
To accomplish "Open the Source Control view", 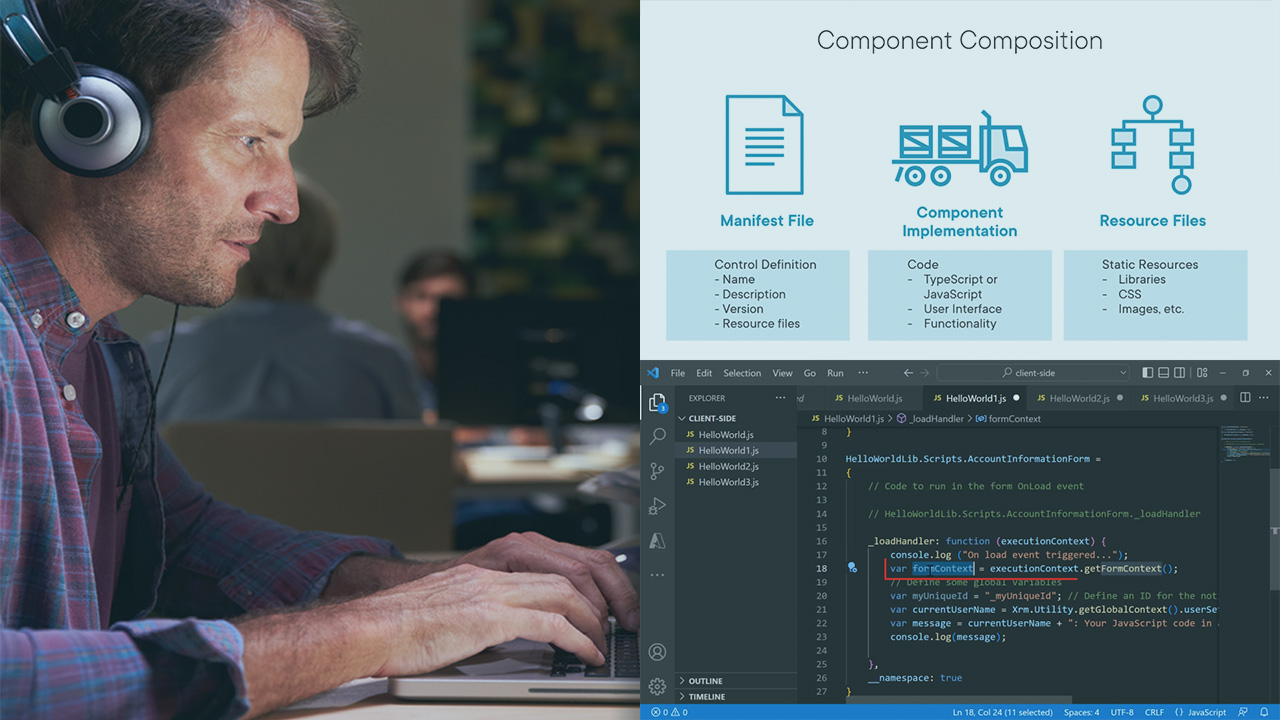I will pyautogui.click(x=658, y=471).
